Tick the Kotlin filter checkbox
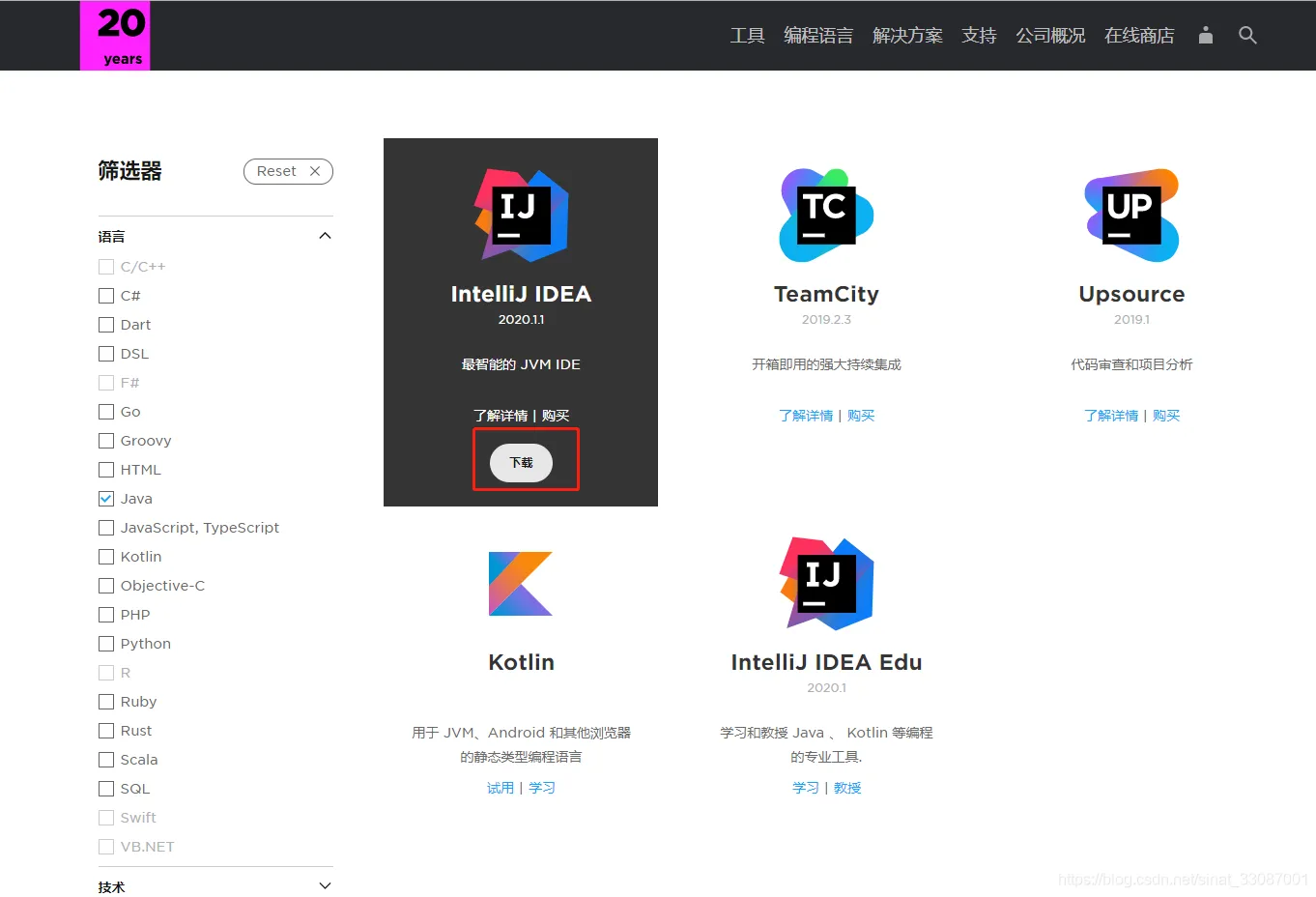 coord(106,557)
